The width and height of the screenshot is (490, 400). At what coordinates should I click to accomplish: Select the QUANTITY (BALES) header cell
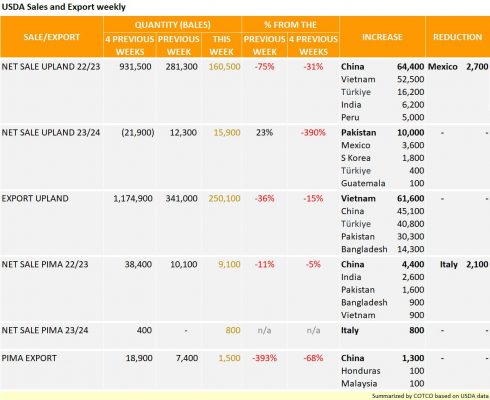[x=172, y=25]
